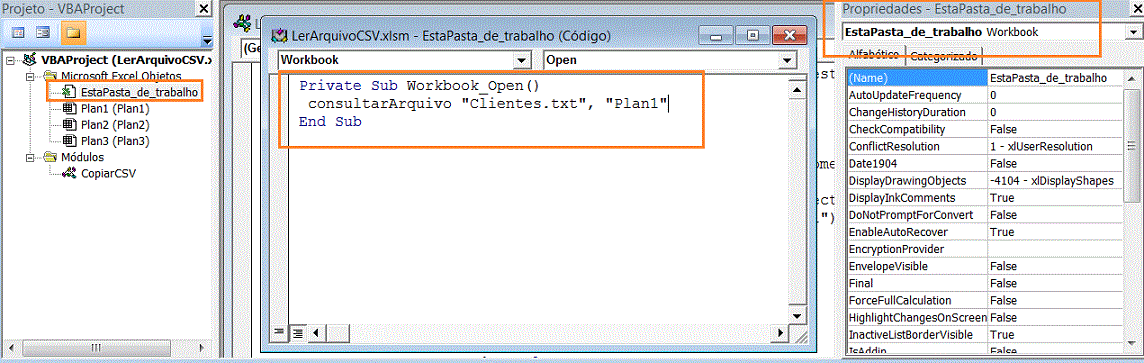
Task: Open the Workbook object dropdown
Action: pos(521,60)
